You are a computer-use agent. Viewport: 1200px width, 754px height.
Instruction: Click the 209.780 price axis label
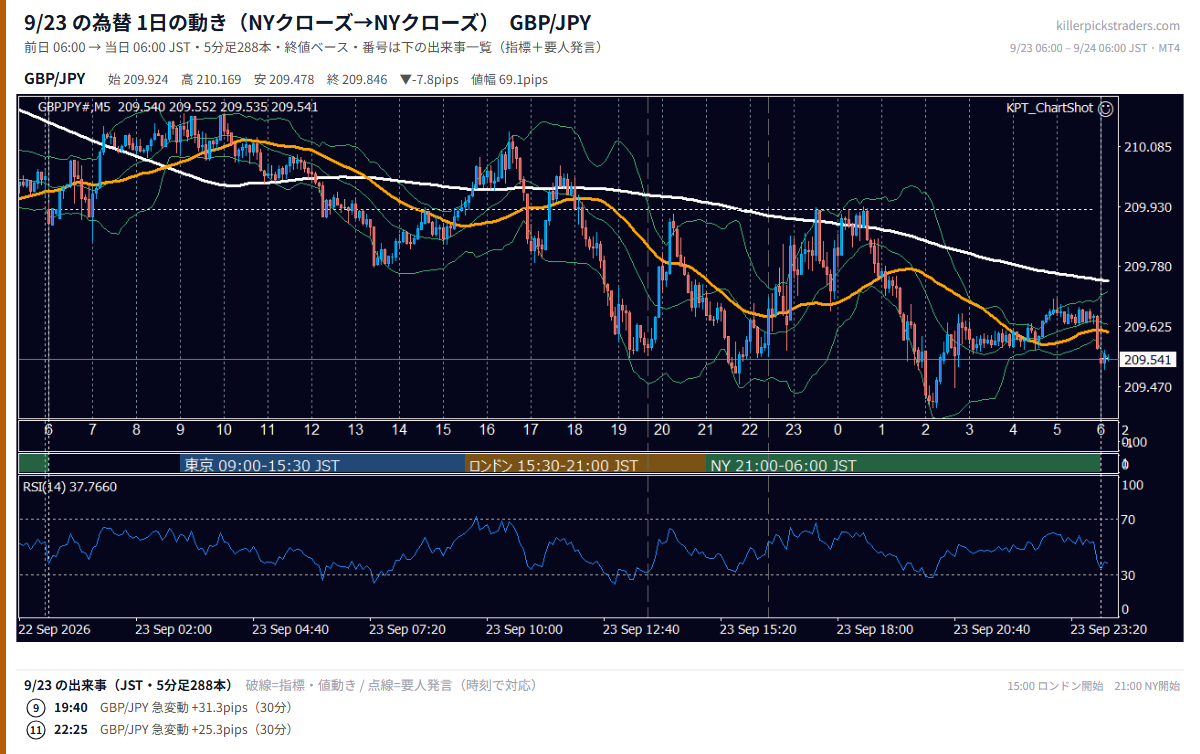tap(1148, 267)
